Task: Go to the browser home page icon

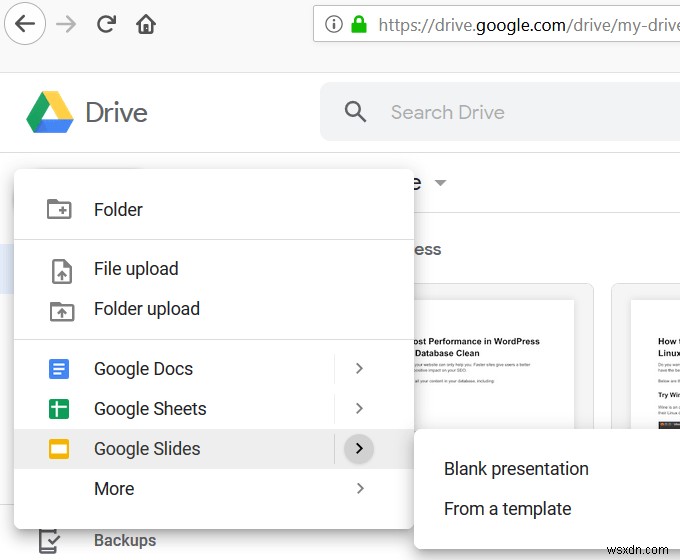Action: (x=146, y=24)
